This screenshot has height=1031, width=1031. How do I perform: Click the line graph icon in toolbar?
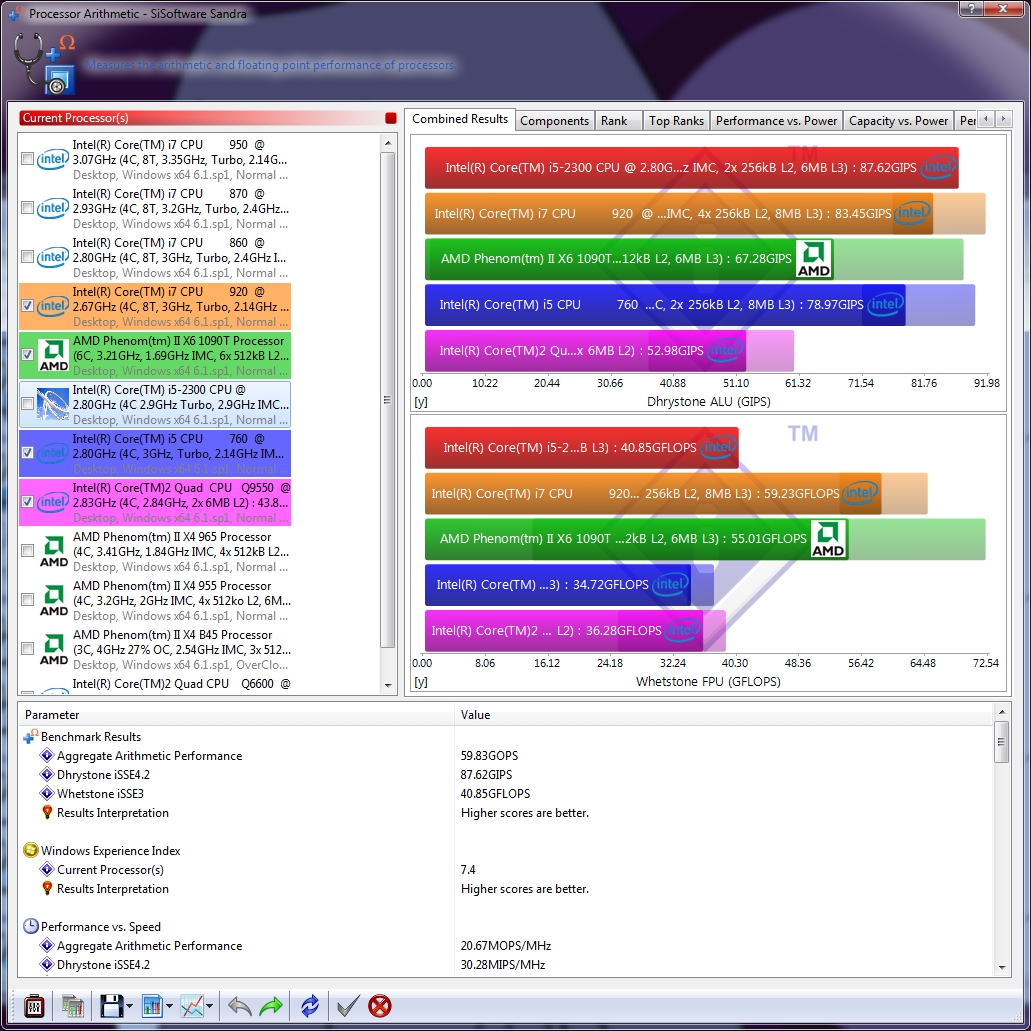click(192, 1006)
